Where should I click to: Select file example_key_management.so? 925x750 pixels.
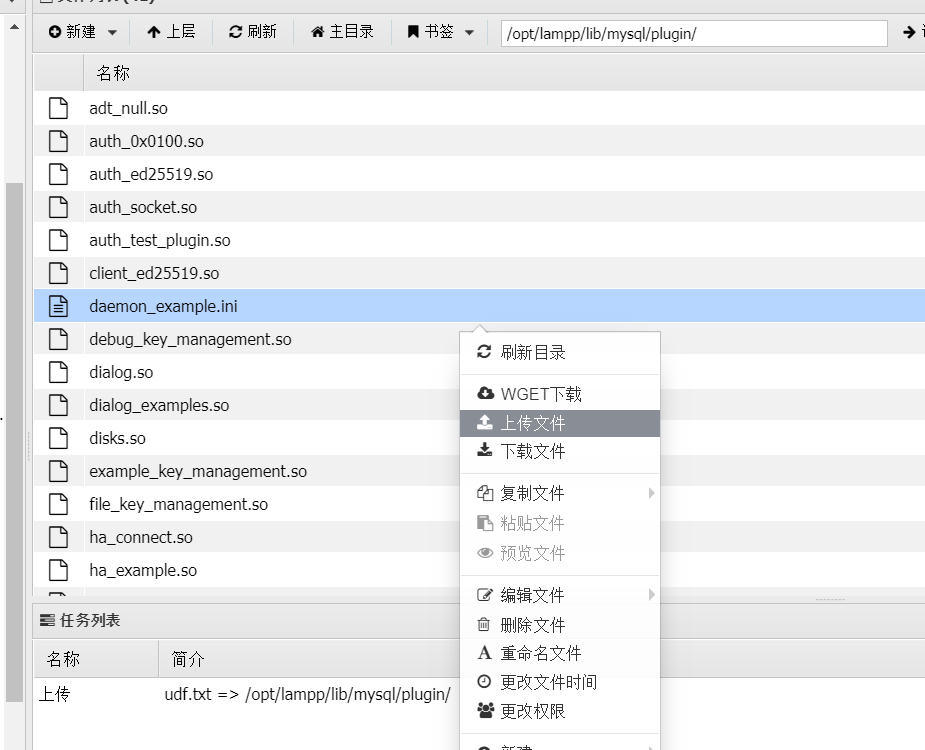click(198, 472)
